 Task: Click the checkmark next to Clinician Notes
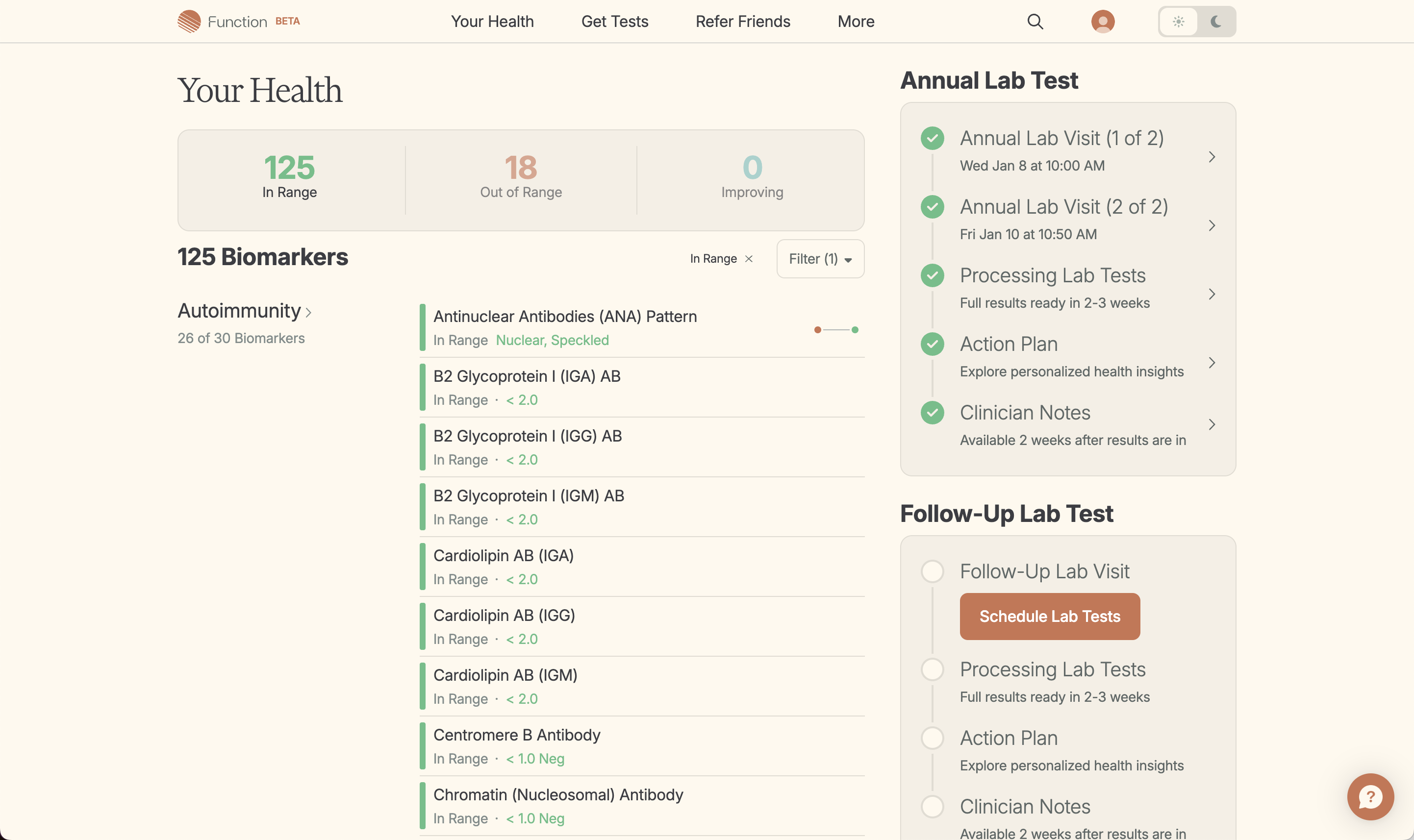point(932,413)
